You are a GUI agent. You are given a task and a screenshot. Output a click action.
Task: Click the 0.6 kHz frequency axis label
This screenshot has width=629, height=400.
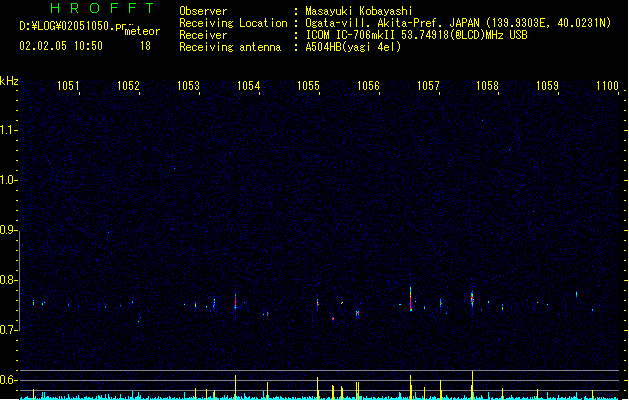pos(8,380)
